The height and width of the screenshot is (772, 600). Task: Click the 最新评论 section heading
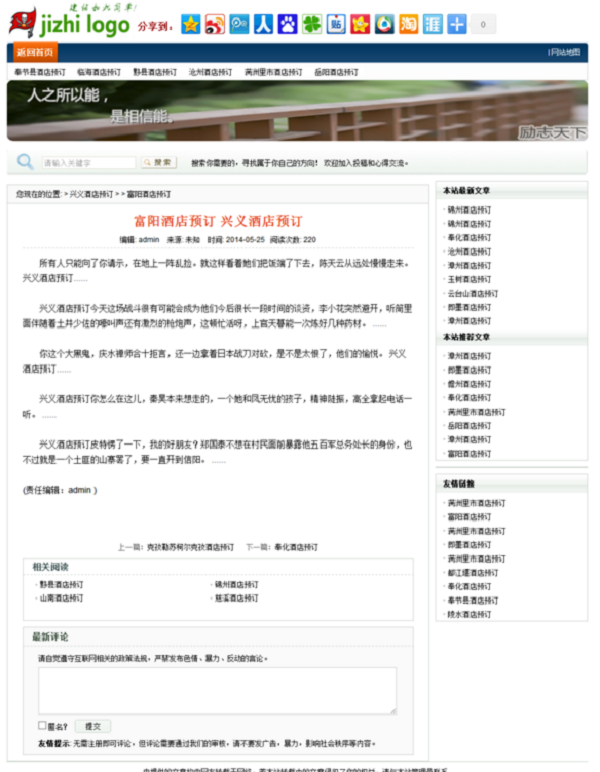click(50, 637)
